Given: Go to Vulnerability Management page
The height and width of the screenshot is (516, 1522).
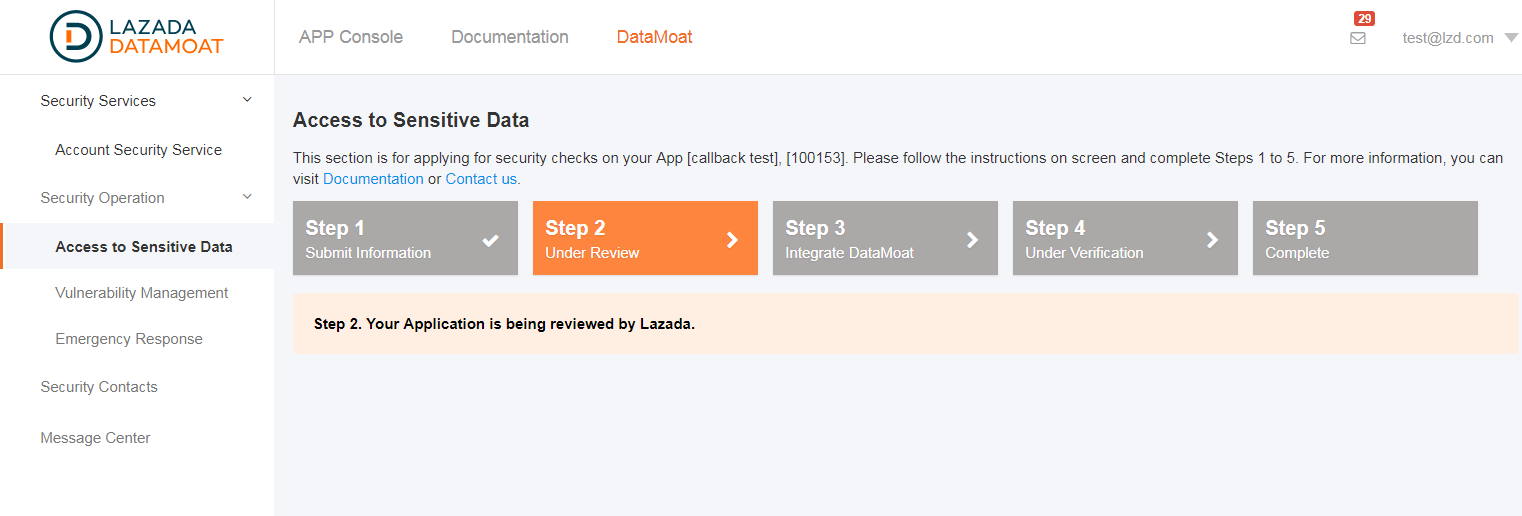Looking at the screenshot, I should click(142, 293).
